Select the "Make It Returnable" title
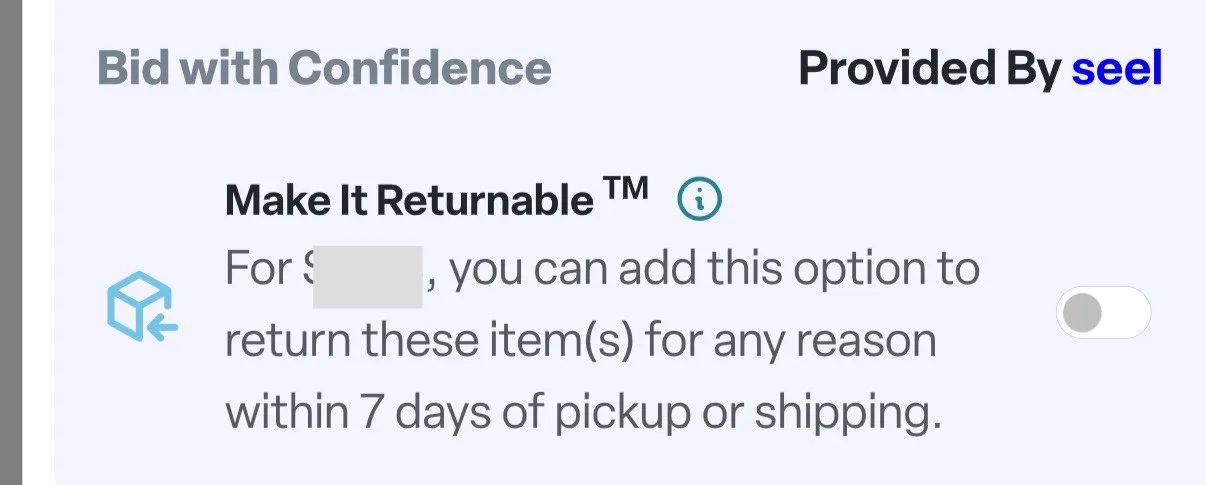Viewport: 1206px width, 485px height. point(408,200)
